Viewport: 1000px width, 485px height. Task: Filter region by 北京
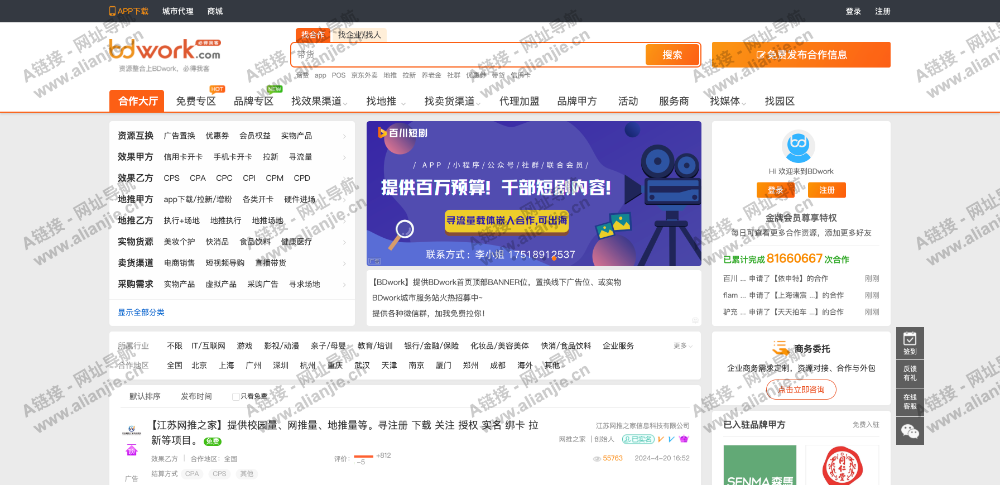pos(200,366)
